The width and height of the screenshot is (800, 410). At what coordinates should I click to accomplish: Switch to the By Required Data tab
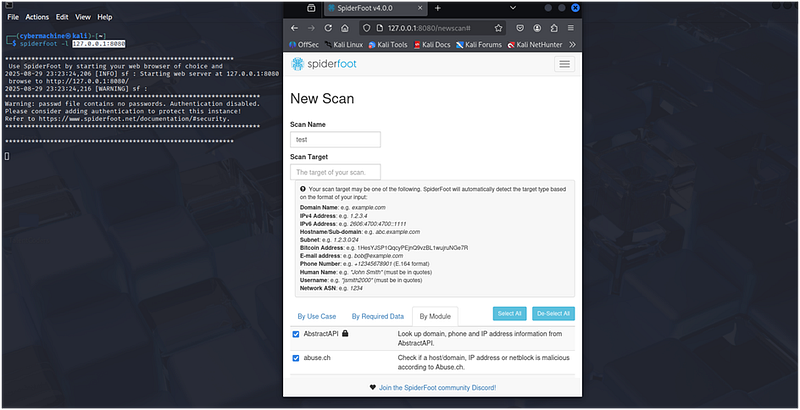pyautogui.click(x=378, y=316)
